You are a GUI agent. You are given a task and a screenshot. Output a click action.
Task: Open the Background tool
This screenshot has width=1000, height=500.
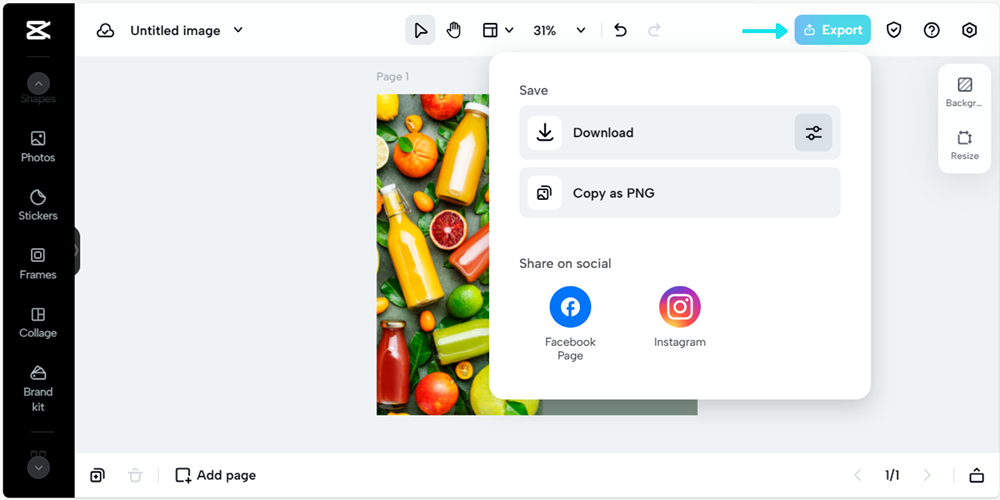pos(964,92)
